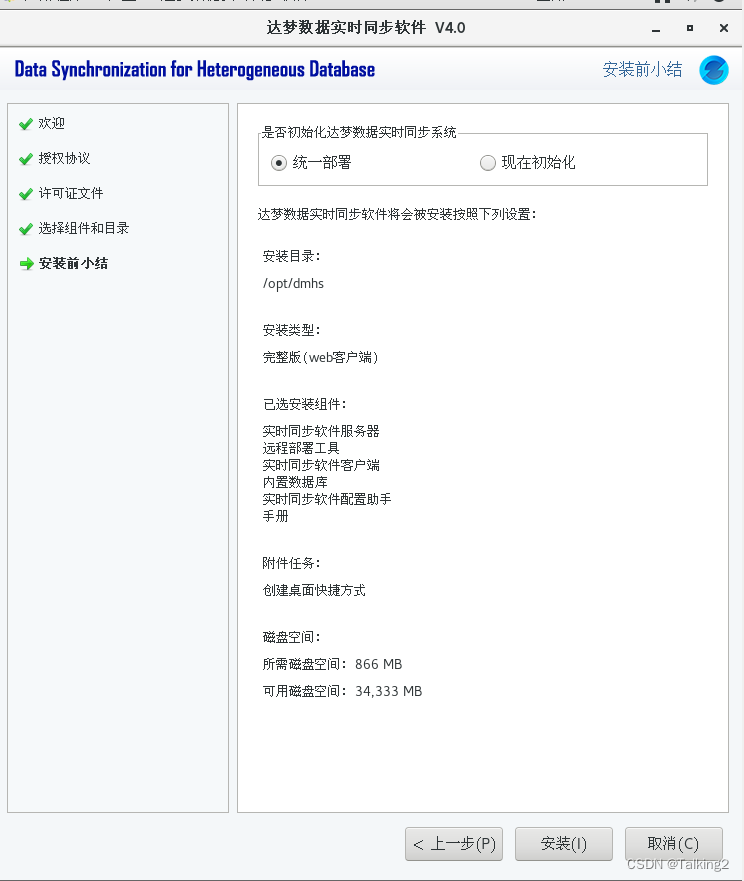
Task: Maximize the installer window
Action: (689, 28)
